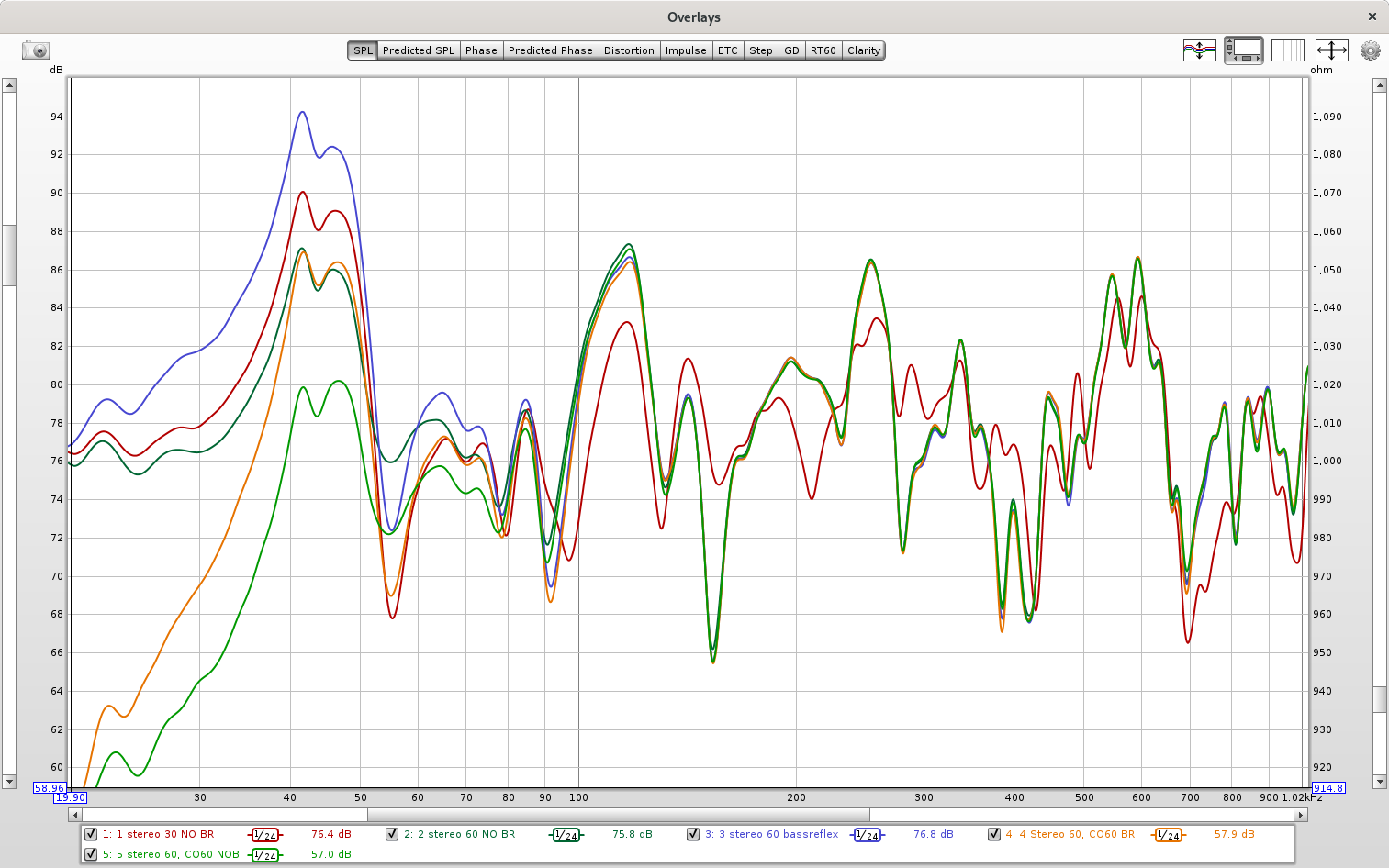Click the red 1/24 smoothing indicator

[x=265, y=835]
